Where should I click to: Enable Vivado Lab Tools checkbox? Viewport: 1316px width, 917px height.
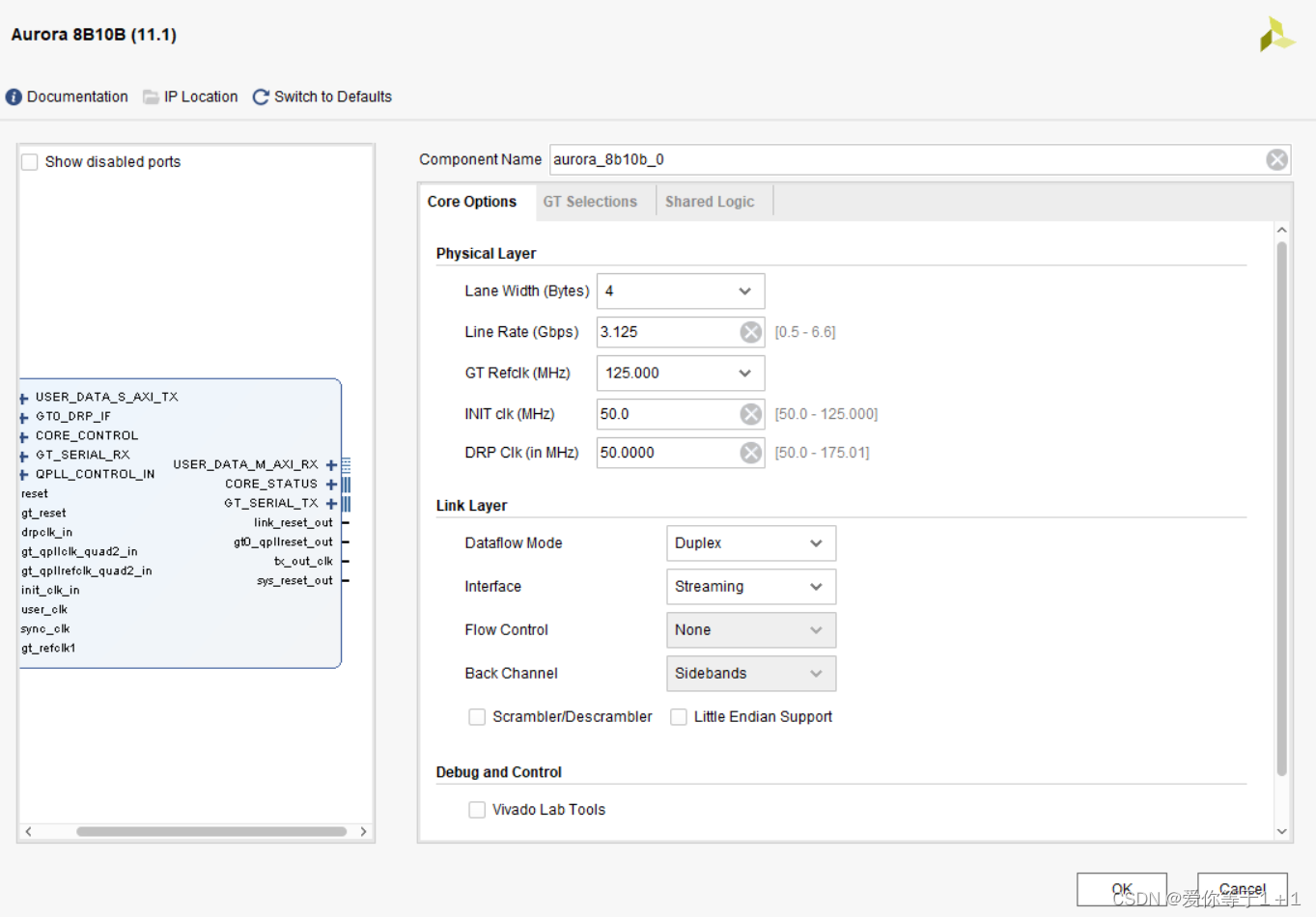click(x=477, y=810)
